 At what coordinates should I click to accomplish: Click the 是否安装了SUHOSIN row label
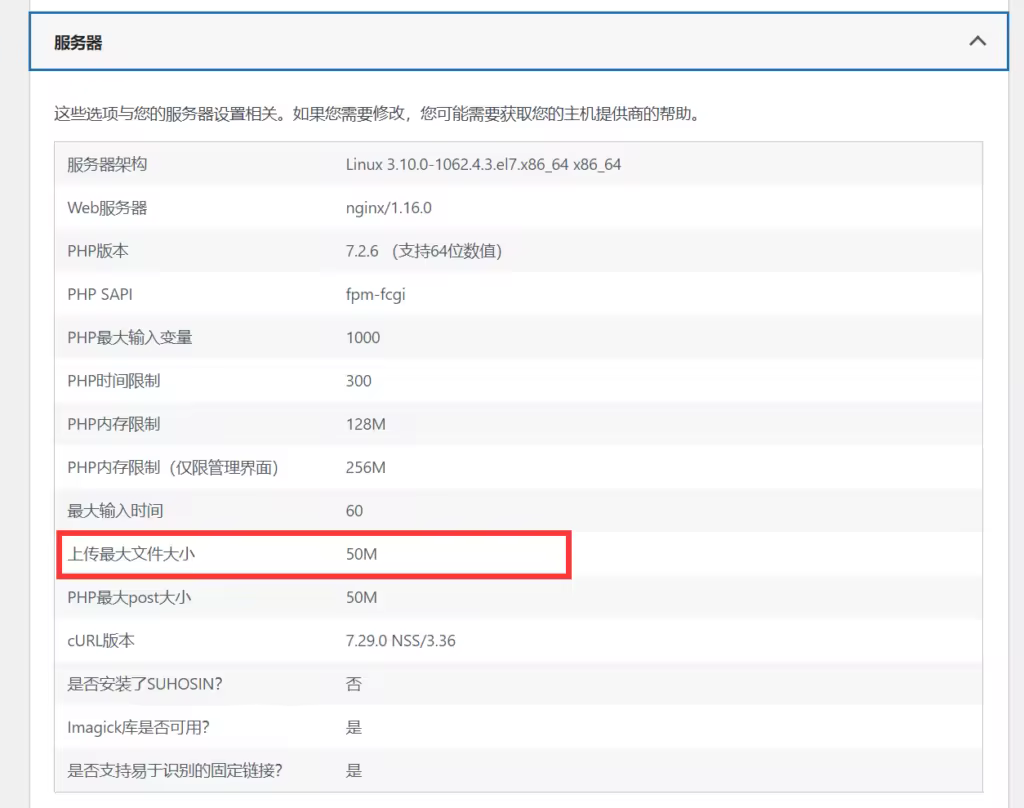coord(145,684)
